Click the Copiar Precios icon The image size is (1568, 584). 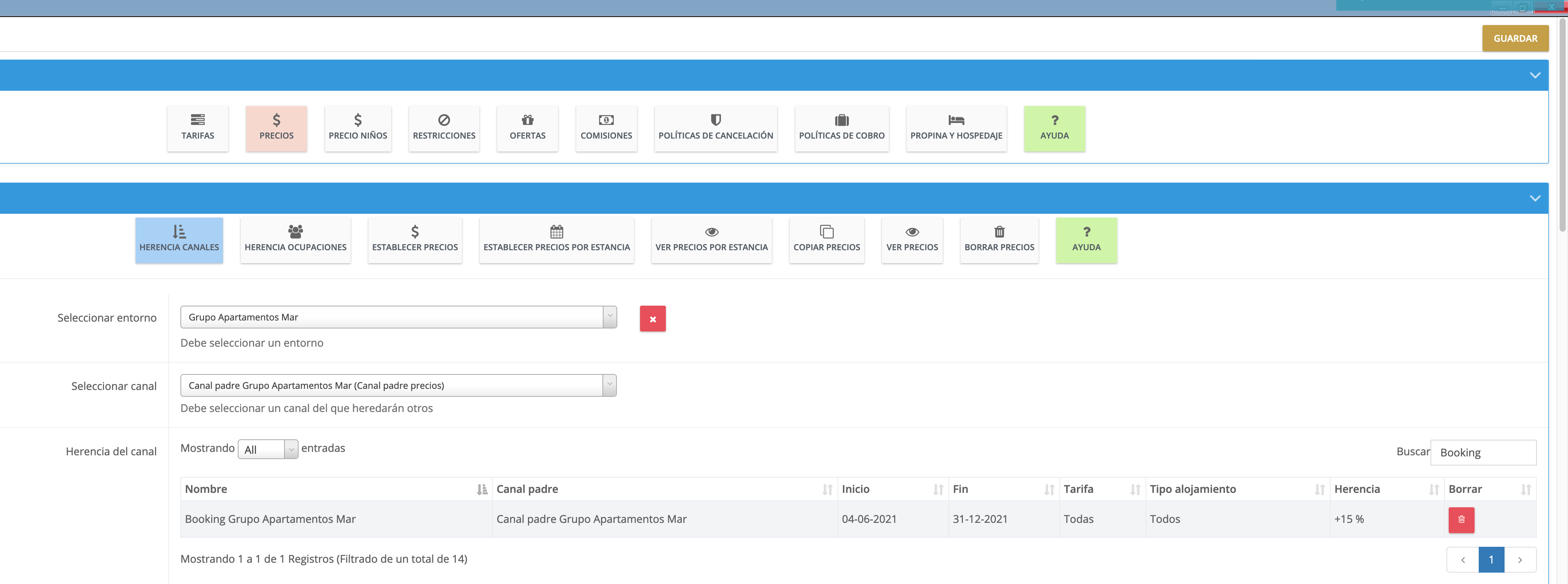pyautogui.click(x=826, y=232)
